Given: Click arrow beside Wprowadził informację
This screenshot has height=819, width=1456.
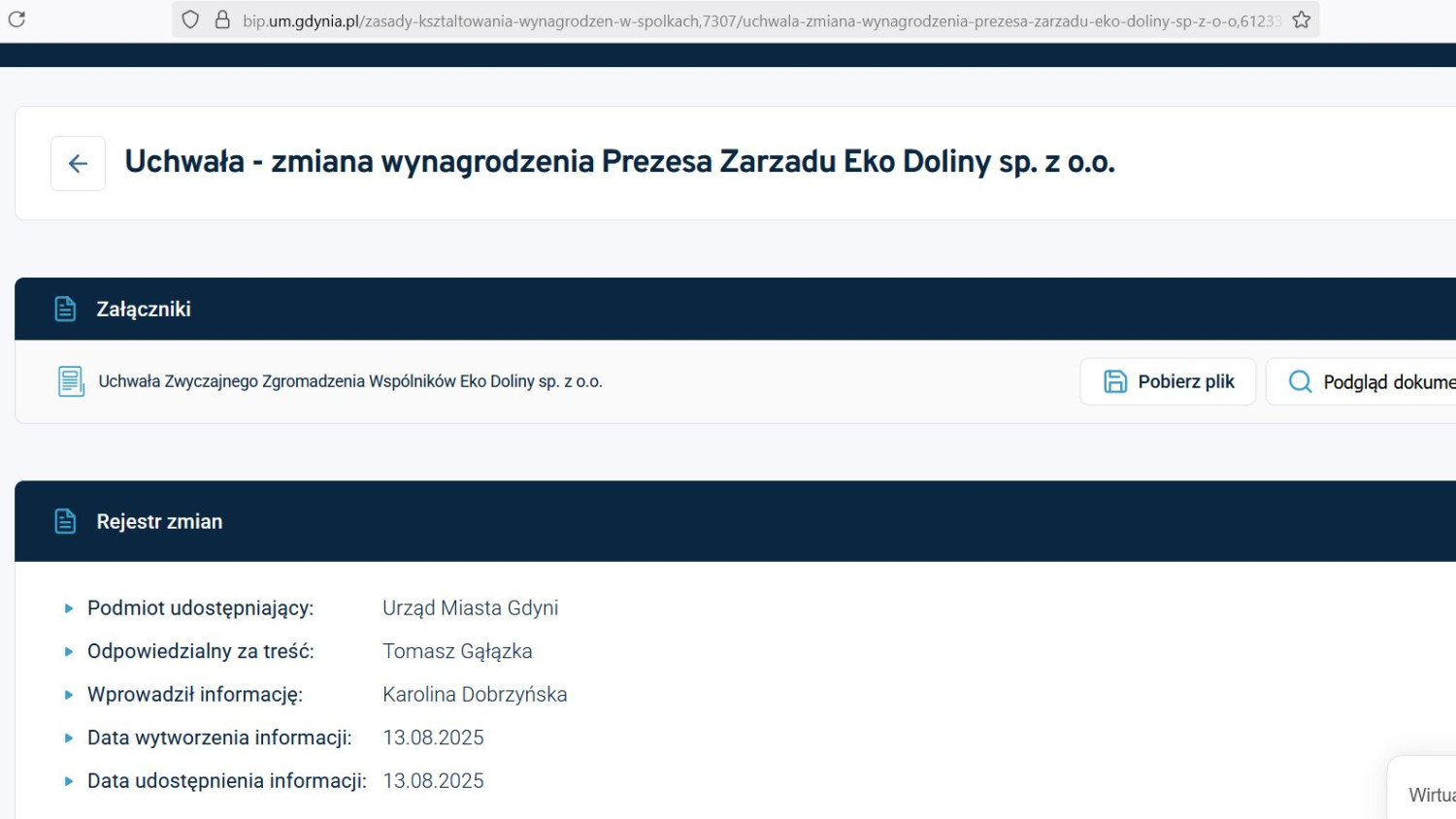Looking at the screenshot, I should point(69,695).
